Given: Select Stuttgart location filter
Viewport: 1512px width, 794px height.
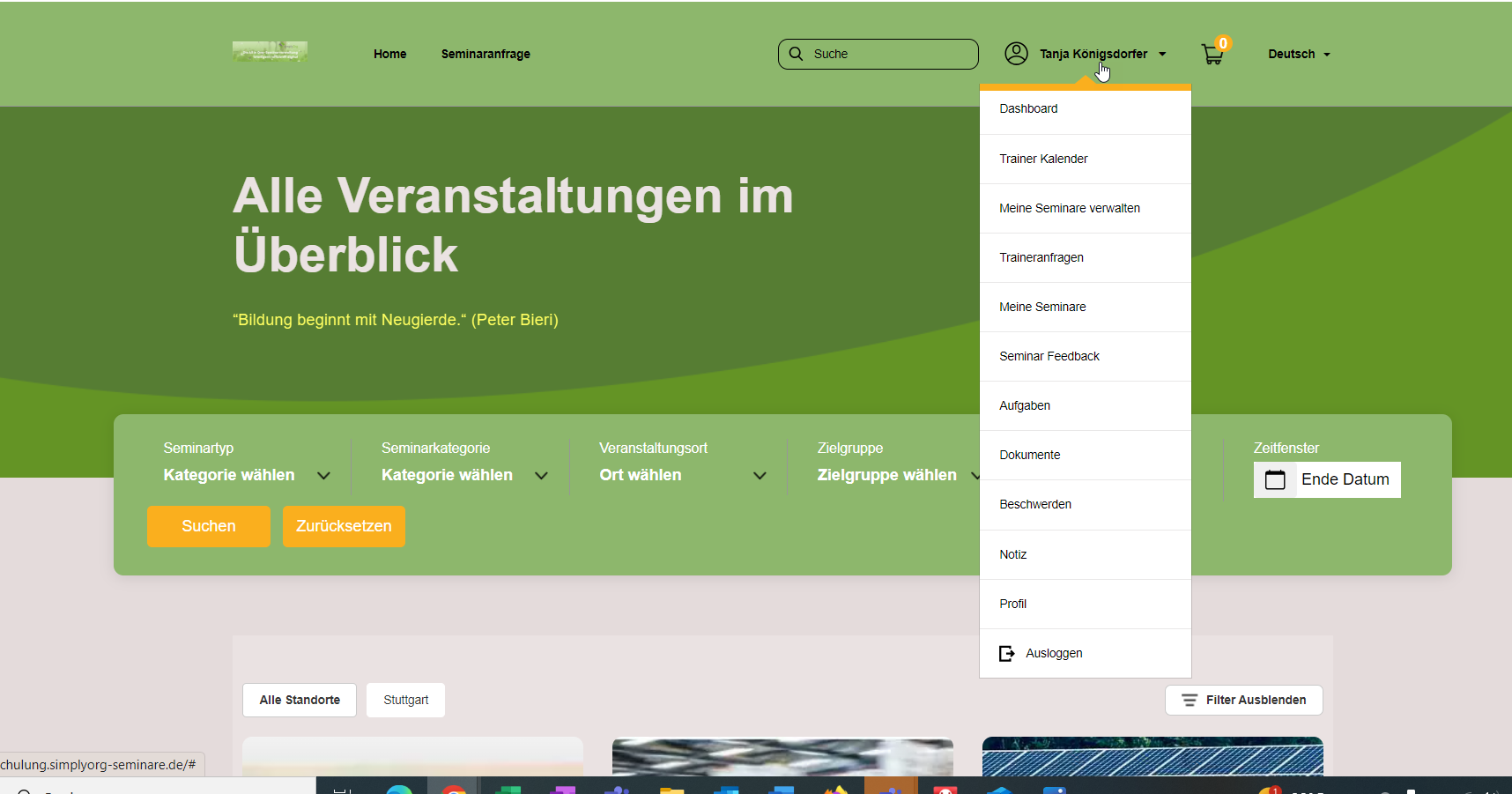Looking at the screenshot, I should pyautogui.click(x=405, y=700).
